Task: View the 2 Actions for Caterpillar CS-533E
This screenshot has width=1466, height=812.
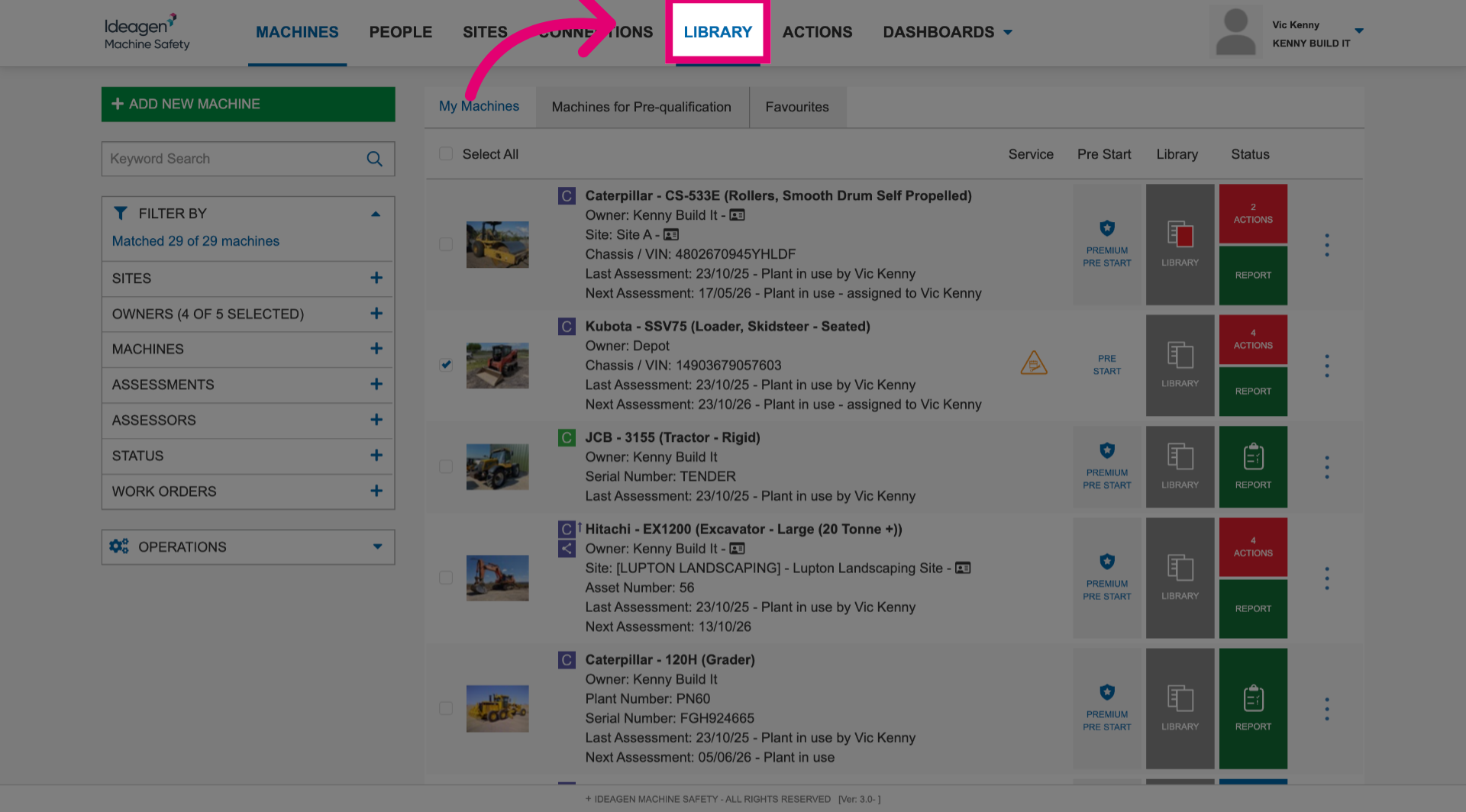Action: coord(1253,213)
